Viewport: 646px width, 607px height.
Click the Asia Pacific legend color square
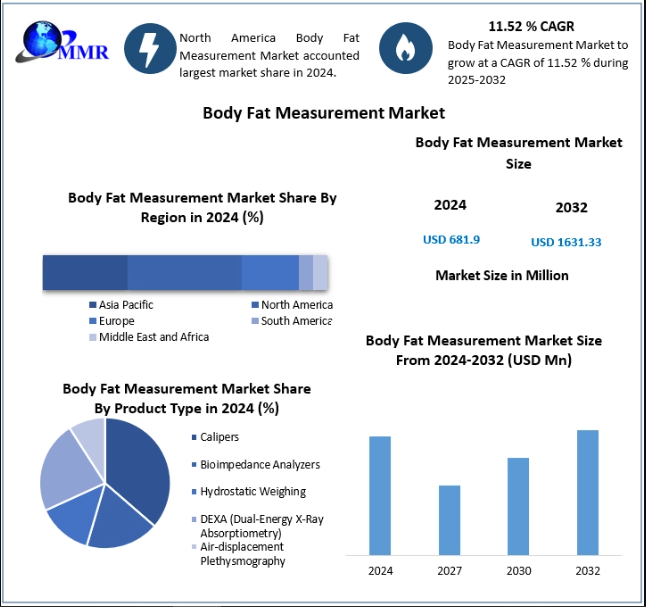(x=93, y=305)
